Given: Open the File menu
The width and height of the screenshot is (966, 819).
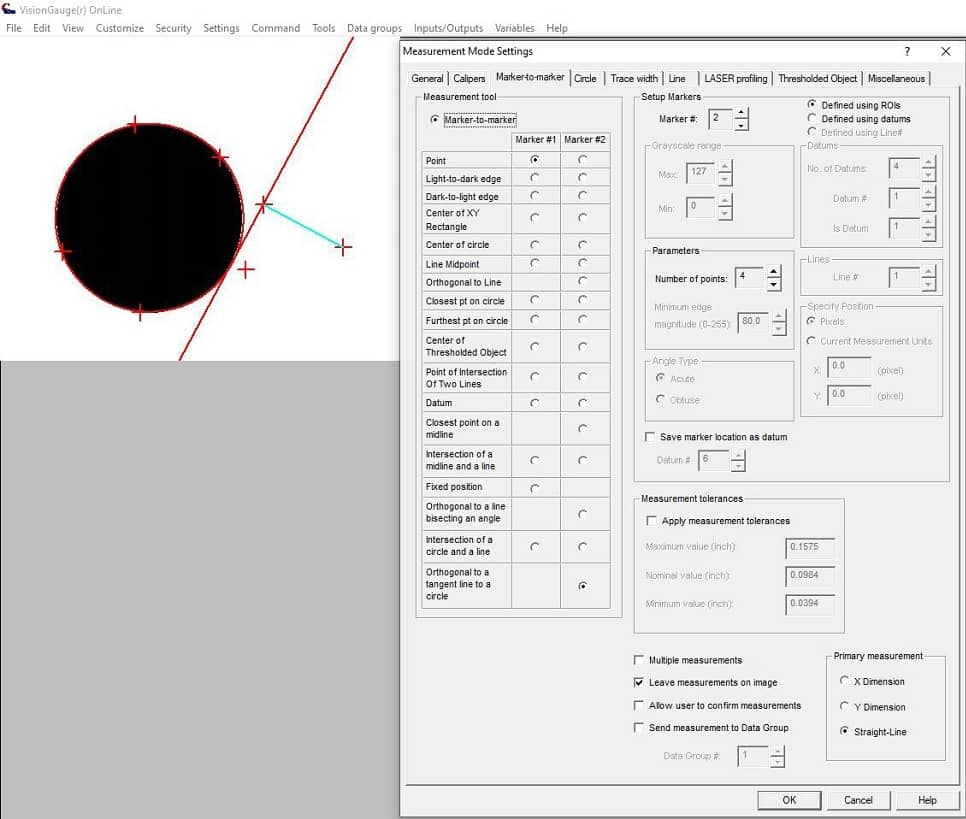Looking at the screenshot, I should (x=14, y=28).
